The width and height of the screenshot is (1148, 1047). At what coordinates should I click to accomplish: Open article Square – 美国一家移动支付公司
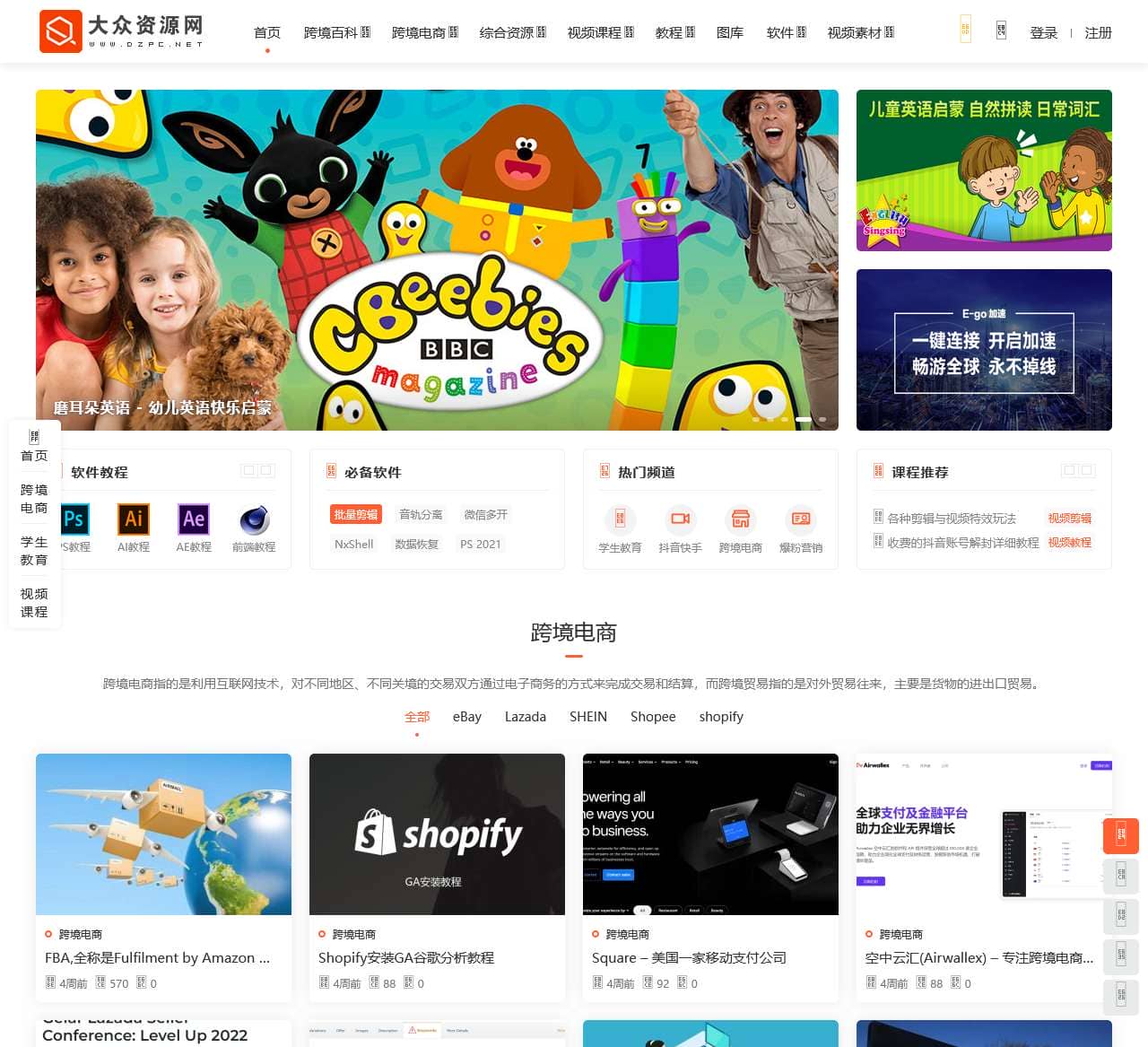(x=689, y=957)
